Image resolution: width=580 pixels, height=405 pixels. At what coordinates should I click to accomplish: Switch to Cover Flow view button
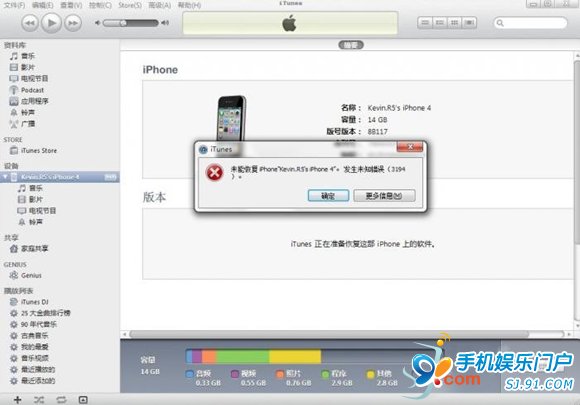[x=469, y=23]
